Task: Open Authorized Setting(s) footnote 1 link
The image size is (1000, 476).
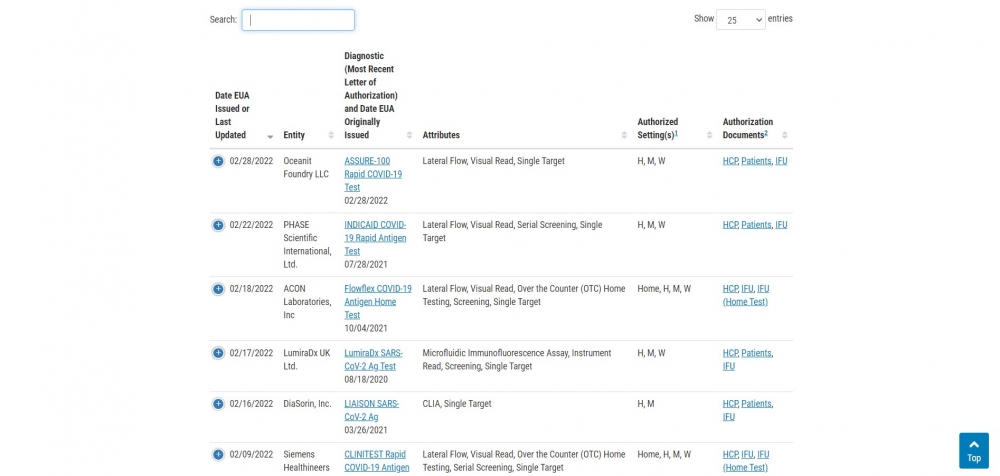Action: tap(676, 133)
